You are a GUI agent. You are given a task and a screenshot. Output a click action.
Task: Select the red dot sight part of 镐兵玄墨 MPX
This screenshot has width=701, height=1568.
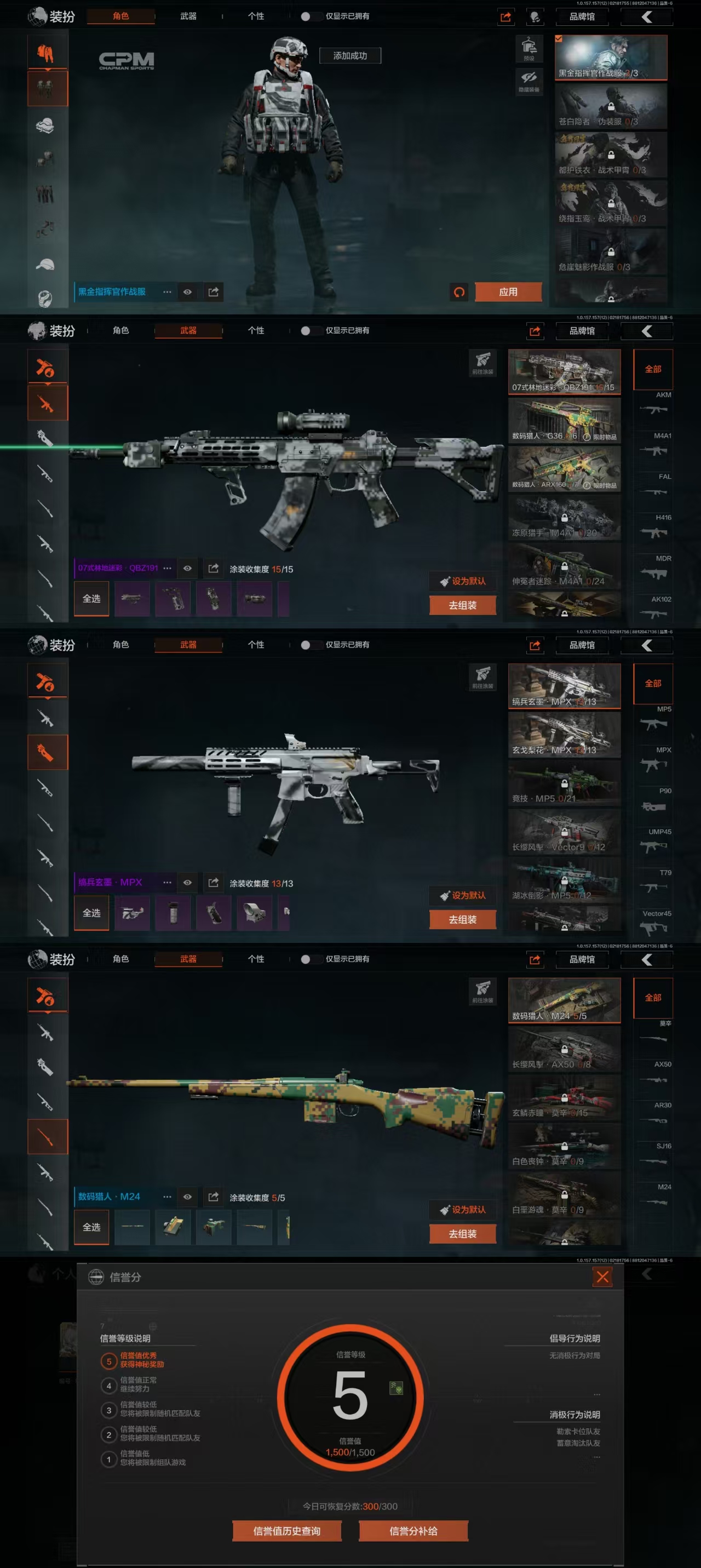pyautogui.click(x=254, y=912)
